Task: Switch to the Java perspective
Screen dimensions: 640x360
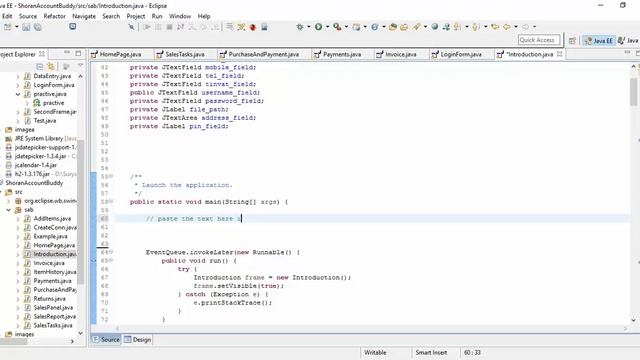Action: (628, 40)
